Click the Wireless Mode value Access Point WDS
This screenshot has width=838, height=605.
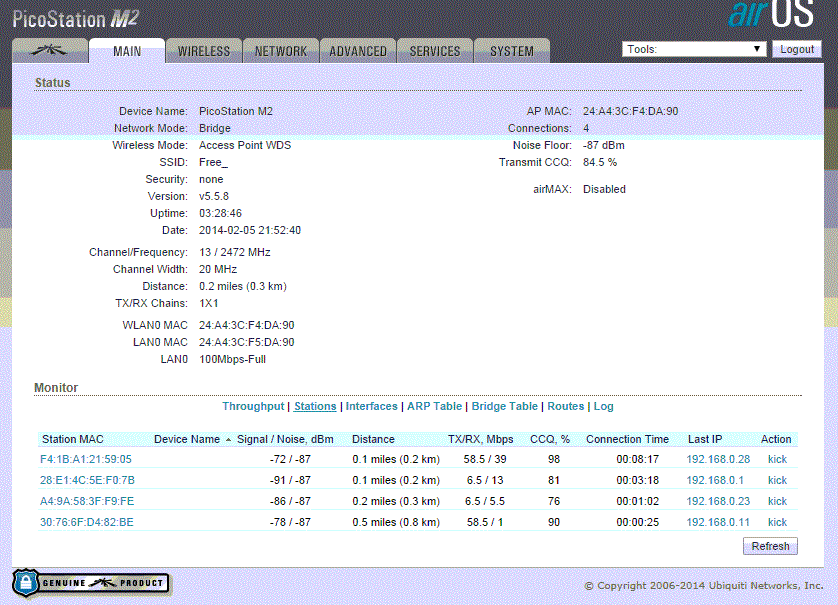245,145
